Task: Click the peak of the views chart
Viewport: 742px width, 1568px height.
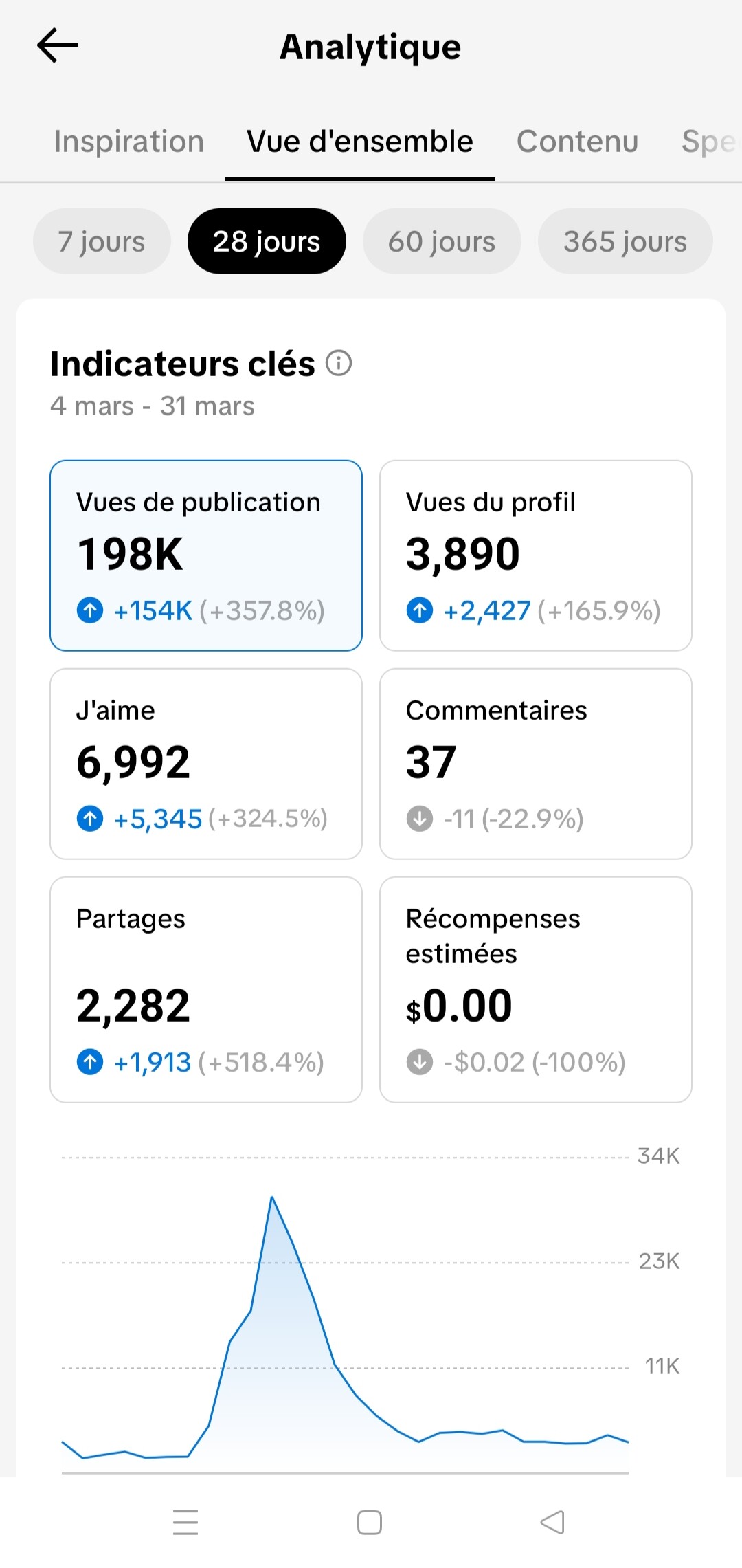Action: tap(272, 1198)
